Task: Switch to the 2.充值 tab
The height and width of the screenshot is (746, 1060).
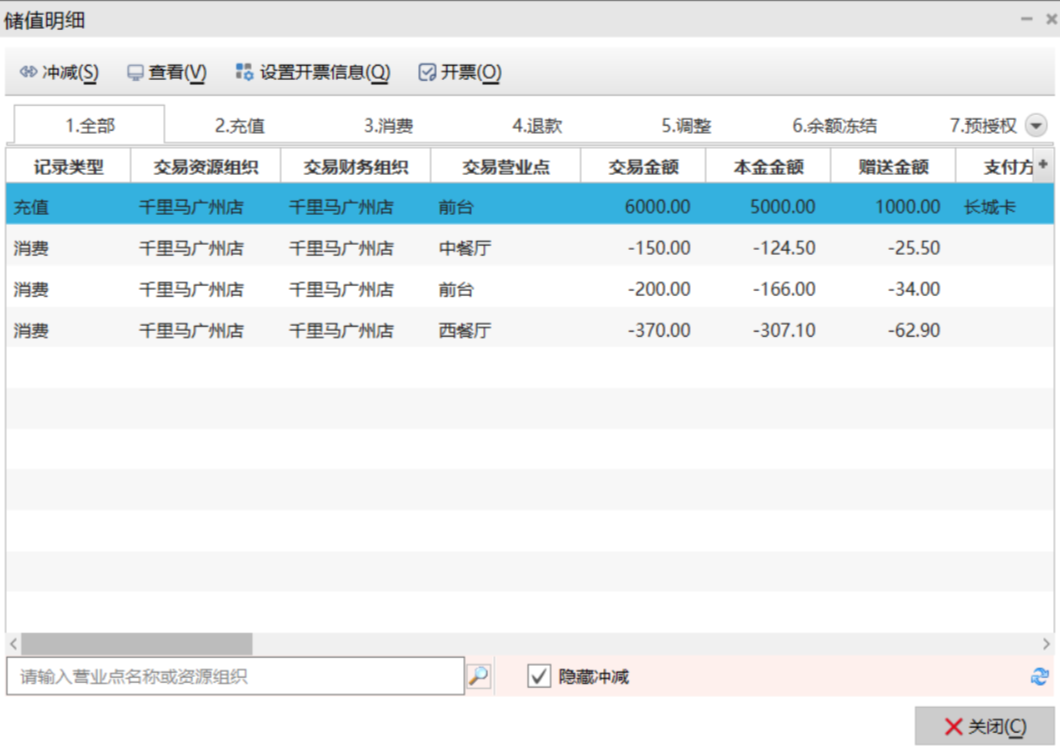Action: 239,126
